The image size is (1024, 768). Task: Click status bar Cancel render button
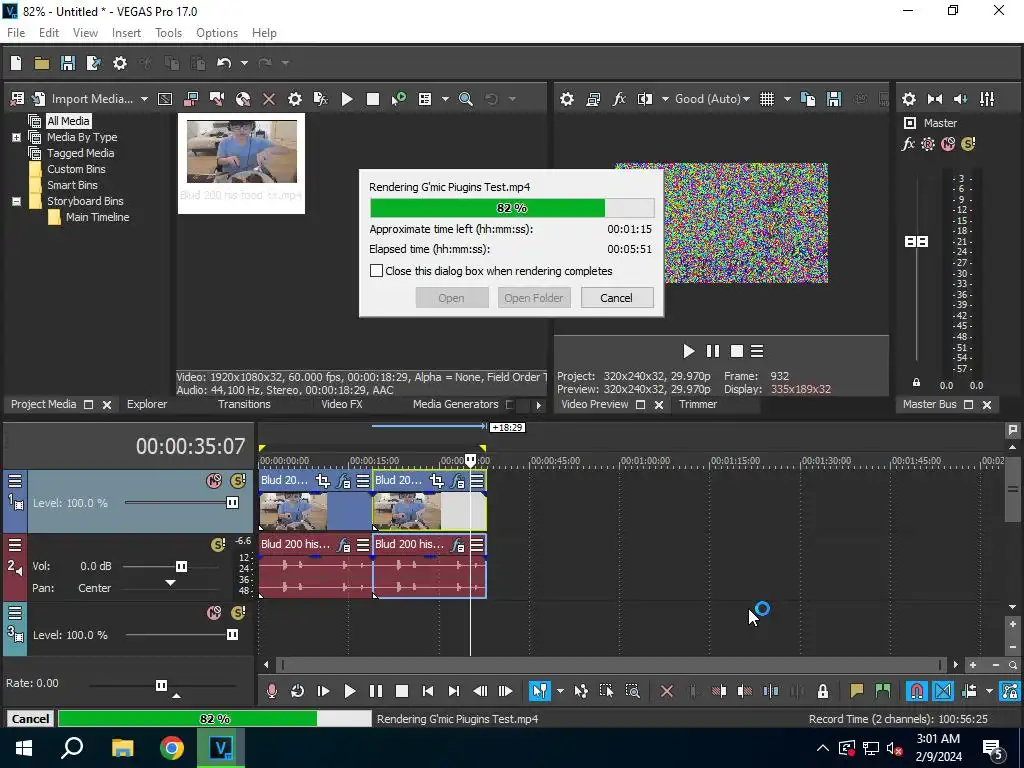click(x=30, y=718)
